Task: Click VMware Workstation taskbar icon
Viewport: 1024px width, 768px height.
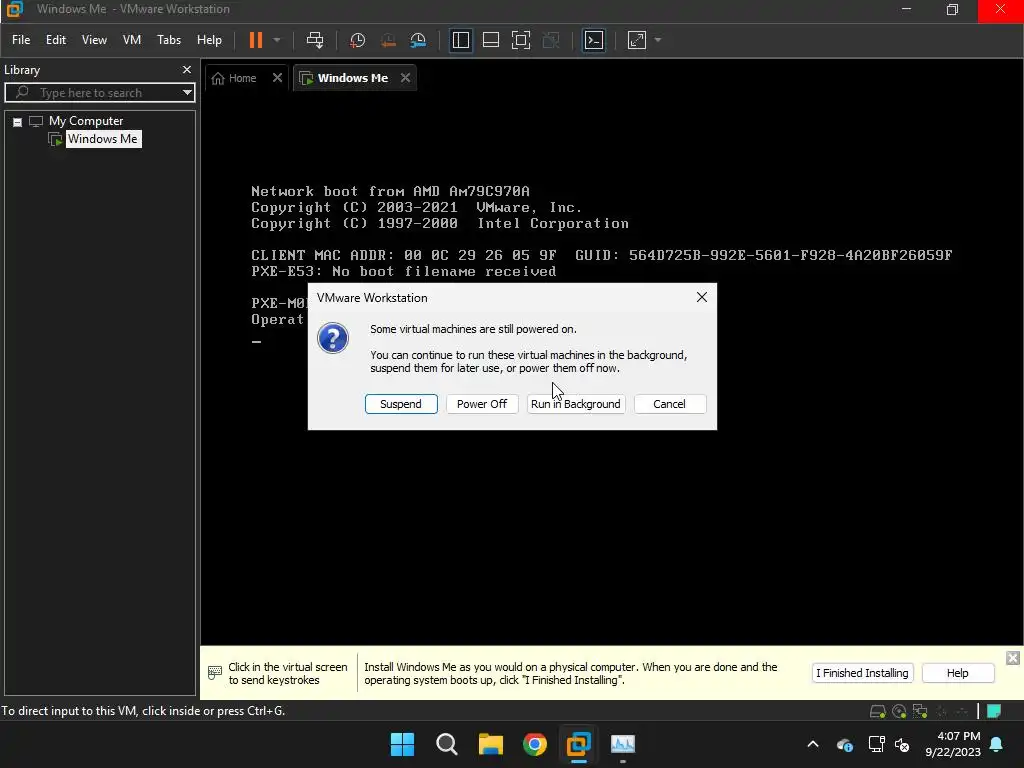Action: [579, 744]
